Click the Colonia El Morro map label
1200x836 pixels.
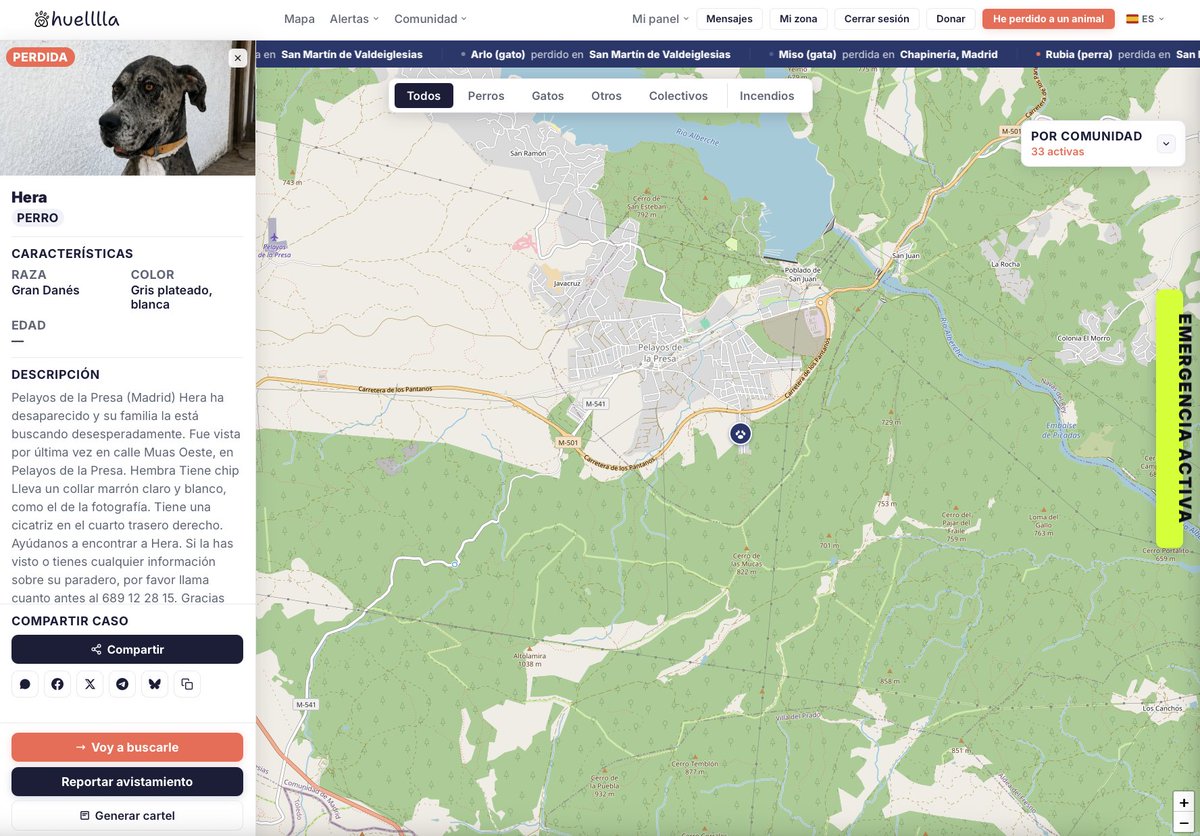1084,338
